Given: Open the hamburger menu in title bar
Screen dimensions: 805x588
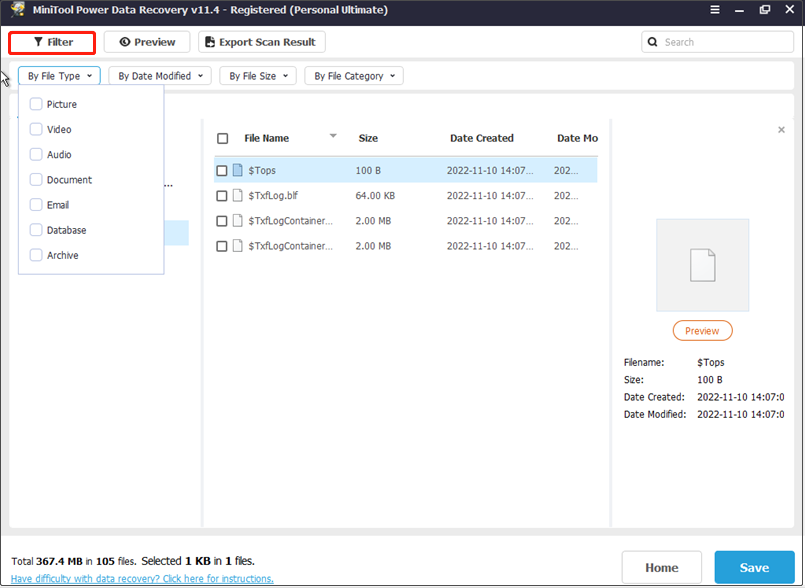Looking at the screenshot, I should tap(715, 10).
